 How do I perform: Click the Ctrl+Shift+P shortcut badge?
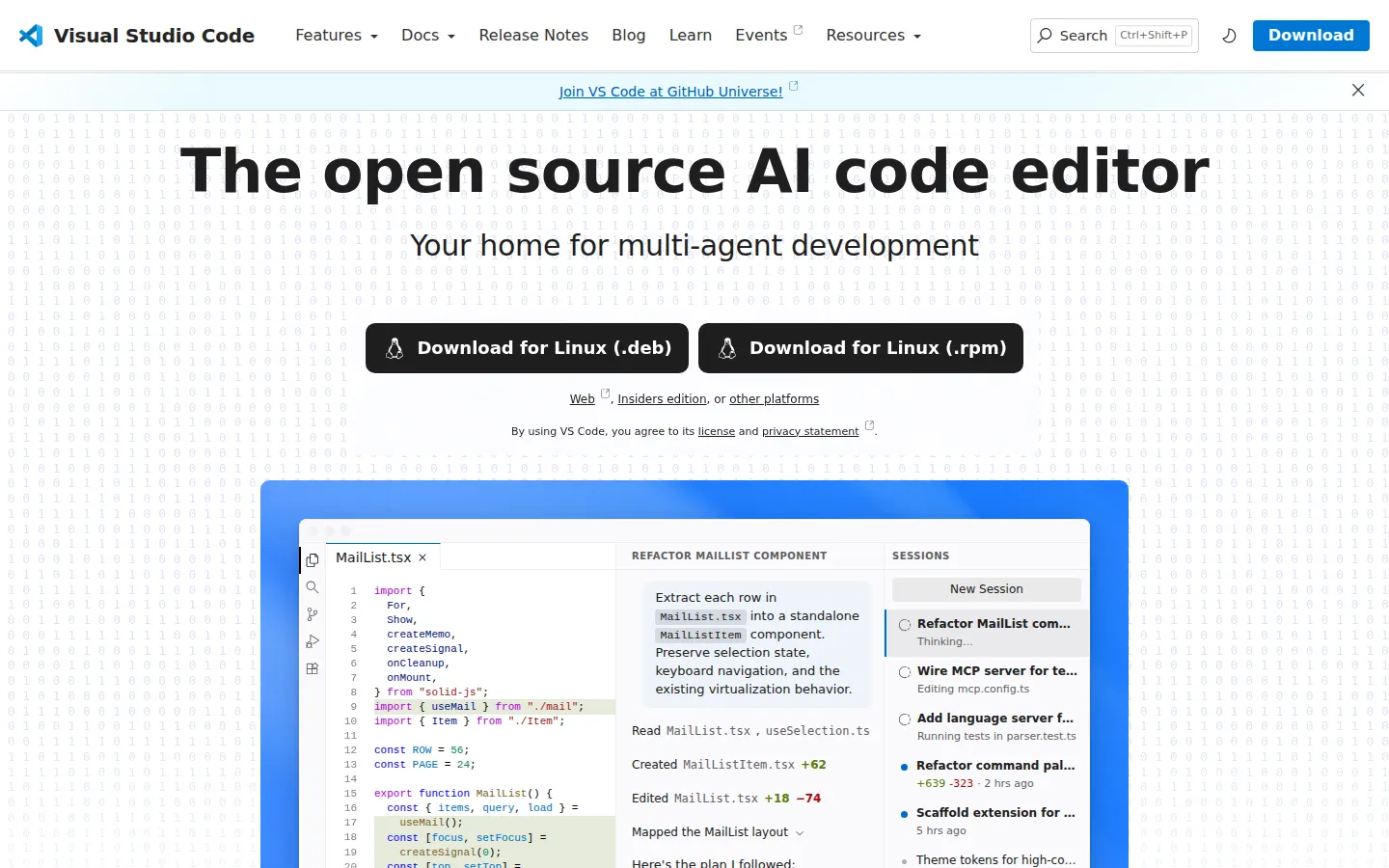pos(1154,36)
